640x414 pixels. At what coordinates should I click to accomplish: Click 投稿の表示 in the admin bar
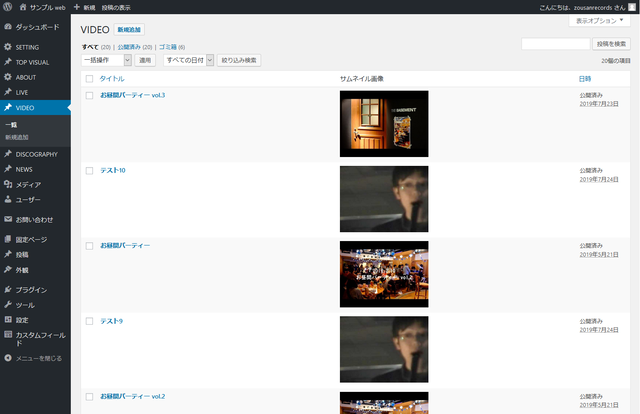116,7
